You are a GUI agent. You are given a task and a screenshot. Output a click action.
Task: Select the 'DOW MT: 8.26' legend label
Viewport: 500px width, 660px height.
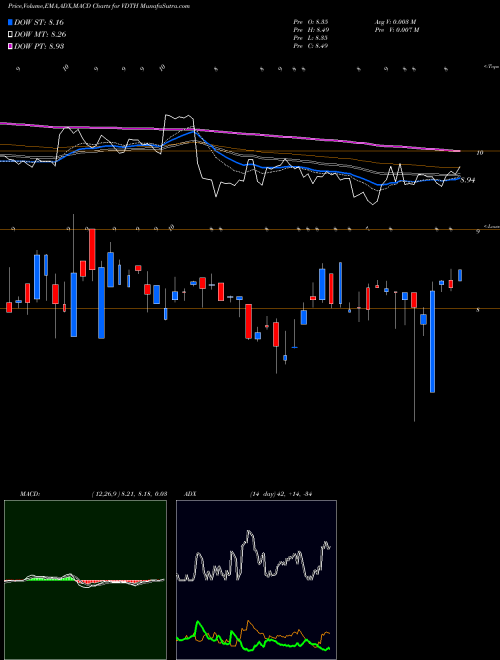point(40,35)
